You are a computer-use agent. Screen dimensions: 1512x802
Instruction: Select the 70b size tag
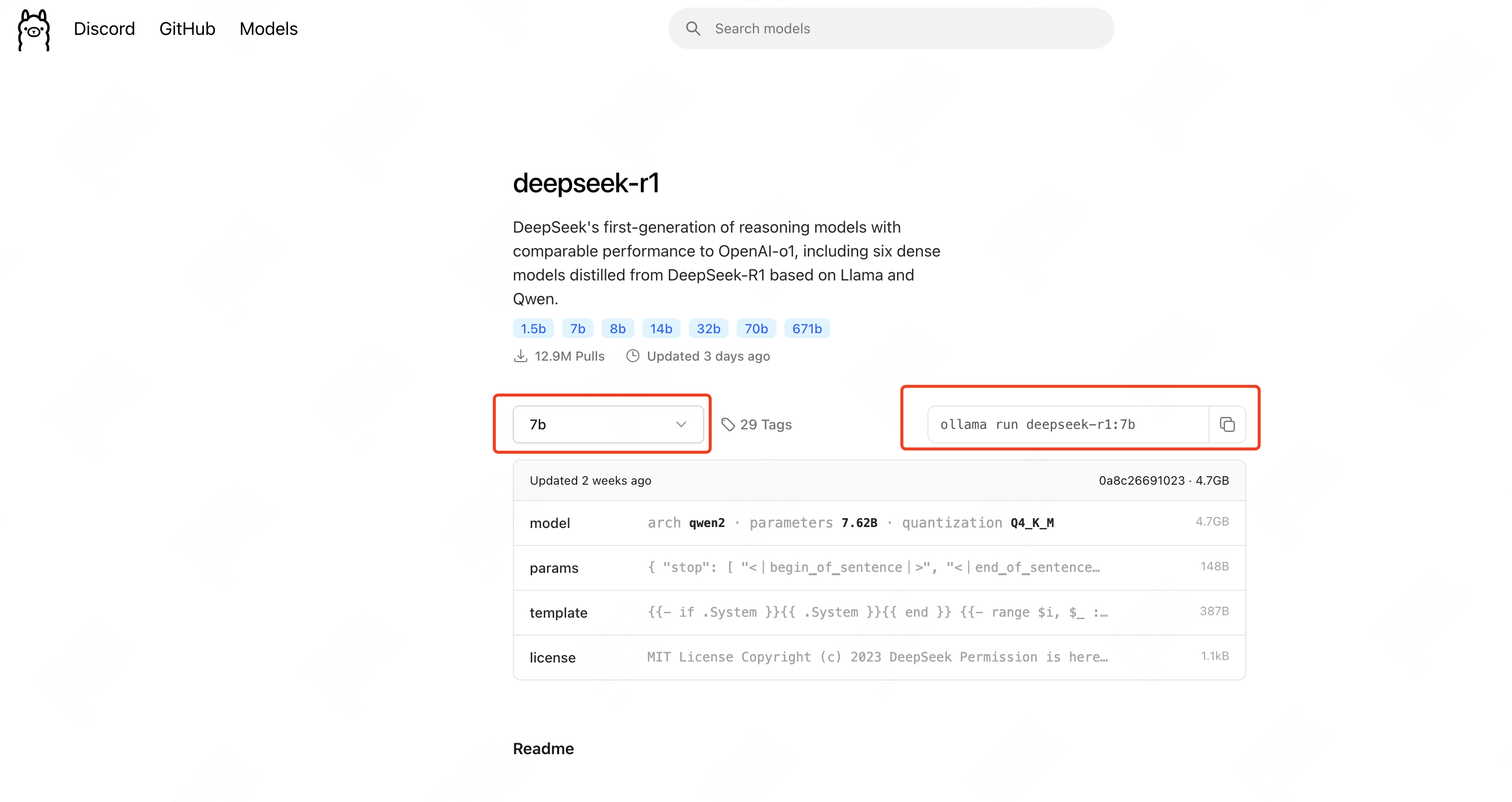756,329
